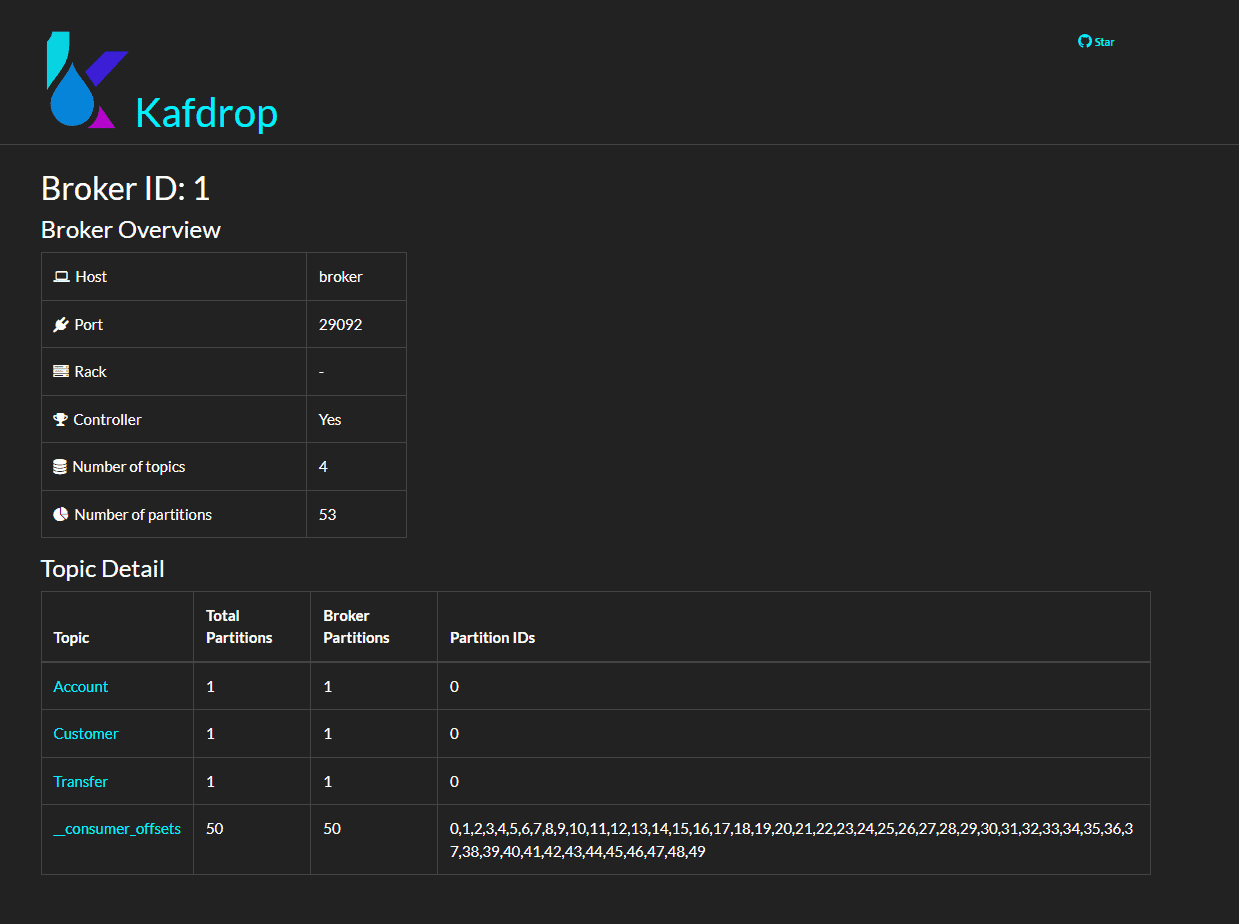Screen dimensions: 1239x924
Task: Click the Kafdrop title to return home
Action: [207, 114]
